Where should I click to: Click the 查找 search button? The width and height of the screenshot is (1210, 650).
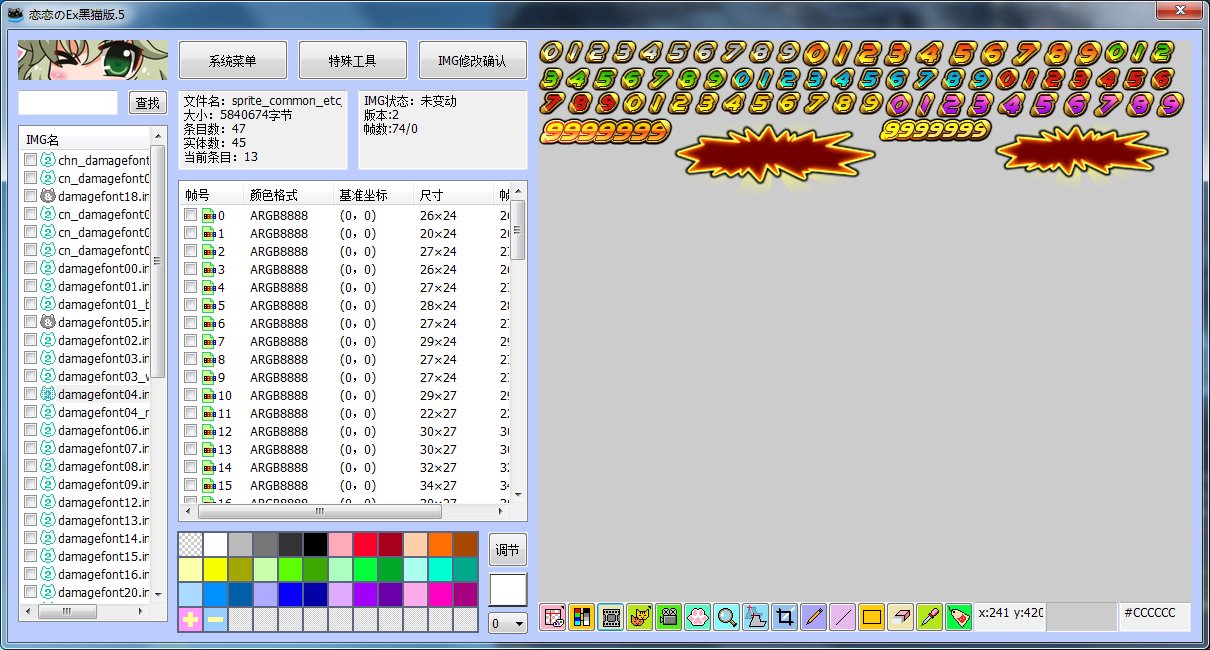[x=148, y=103]
